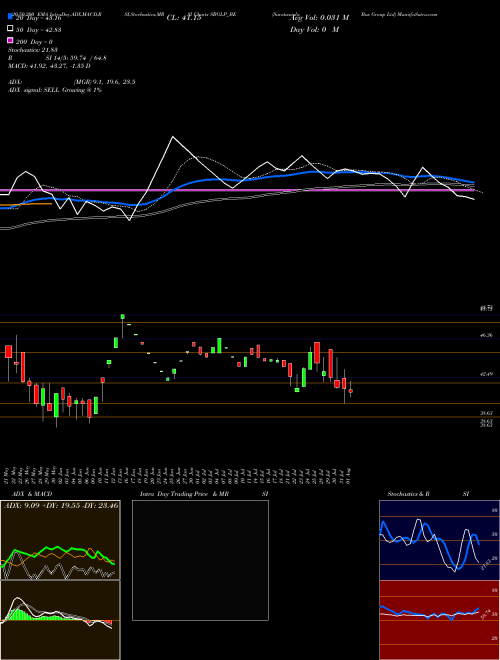500x660 pixels.
Task: Click the last small red candlestick on chart
Action: coord(351,391)
